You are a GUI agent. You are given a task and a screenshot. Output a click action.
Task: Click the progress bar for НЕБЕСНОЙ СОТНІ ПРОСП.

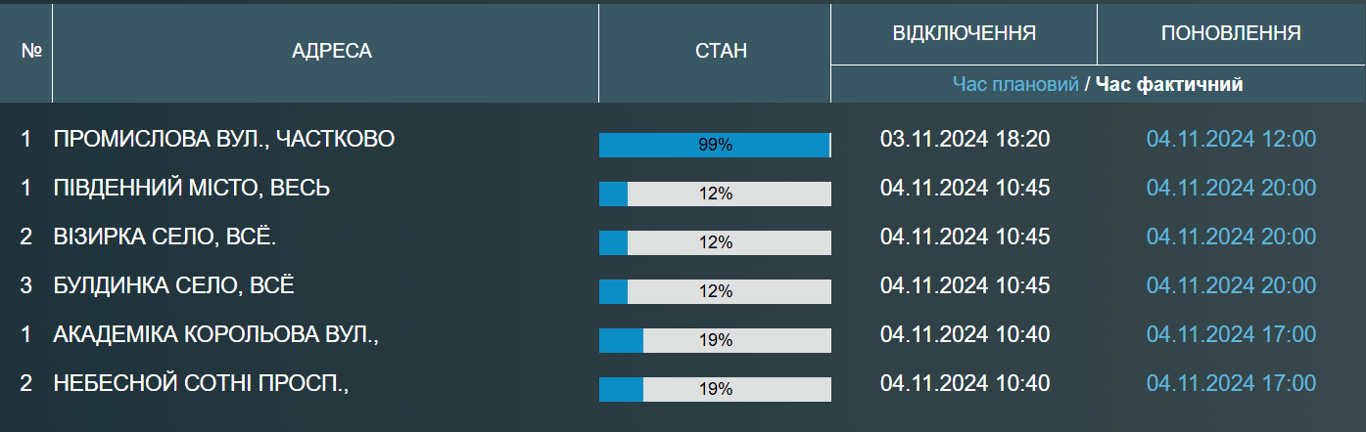pos(715,390)
